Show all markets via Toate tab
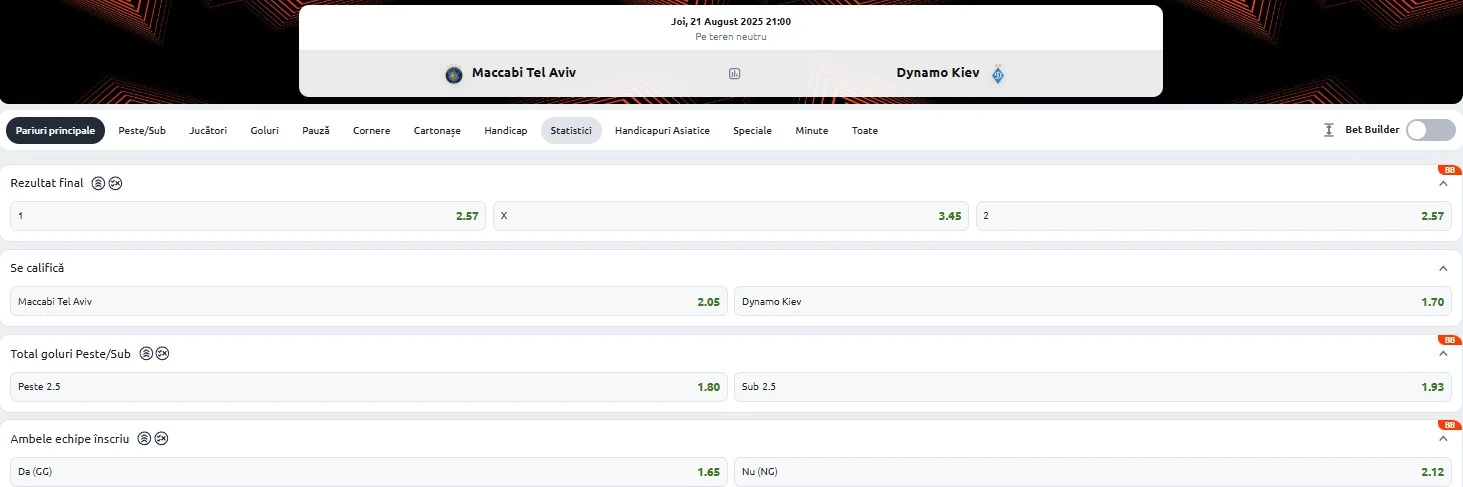Screen dimensions: 1463x487 pos(865,130)
